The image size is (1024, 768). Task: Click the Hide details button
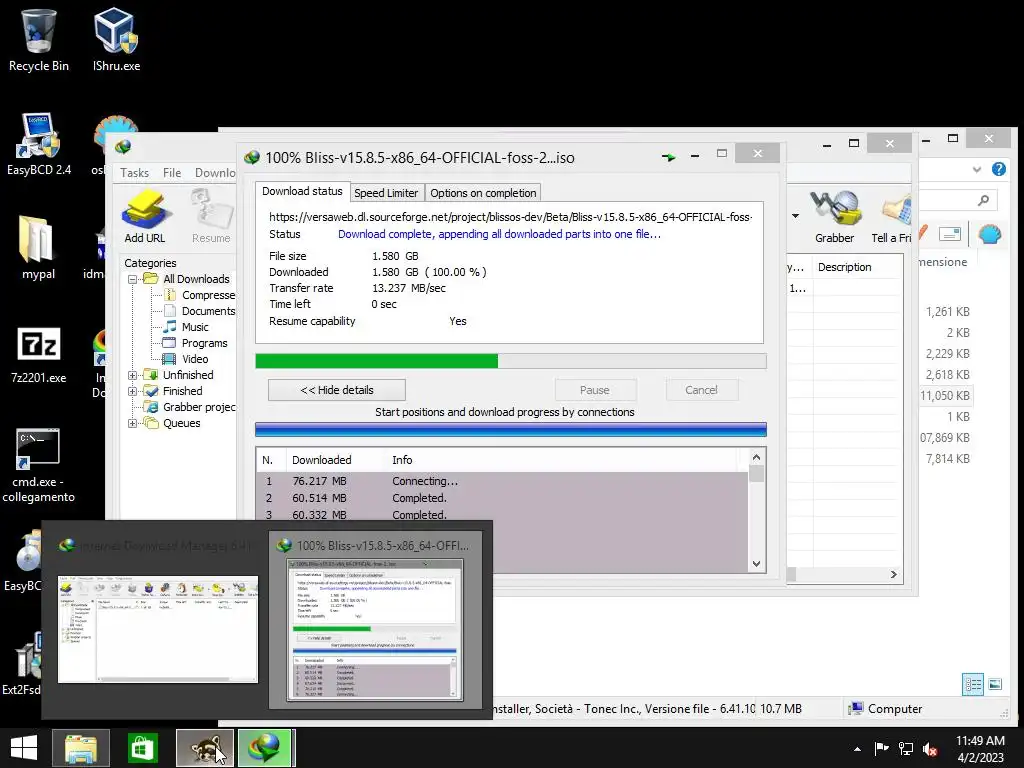(336, 390)
